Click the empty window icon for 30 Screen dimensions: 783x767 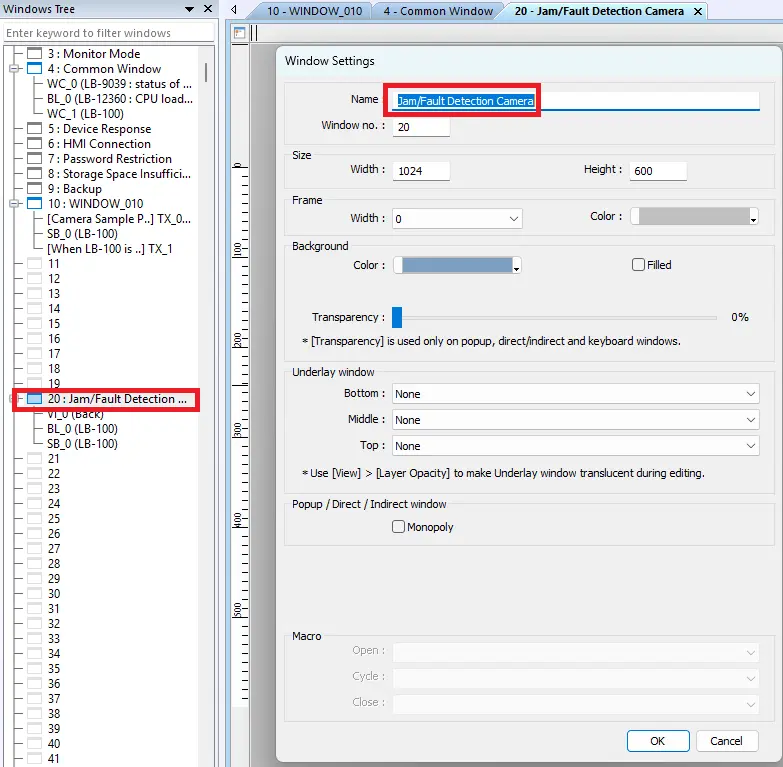[34, 593]
